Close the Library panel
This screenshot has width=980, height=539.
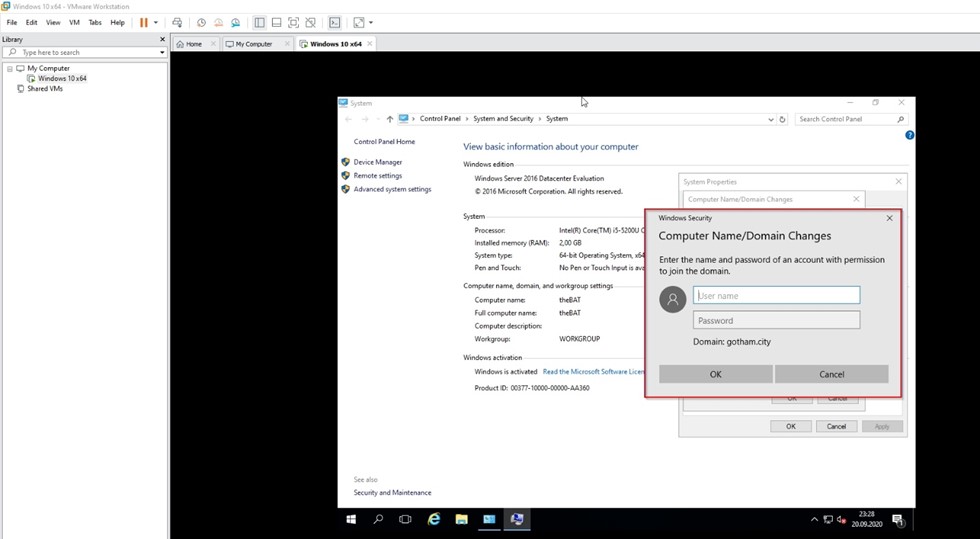[x=162, y=39]
